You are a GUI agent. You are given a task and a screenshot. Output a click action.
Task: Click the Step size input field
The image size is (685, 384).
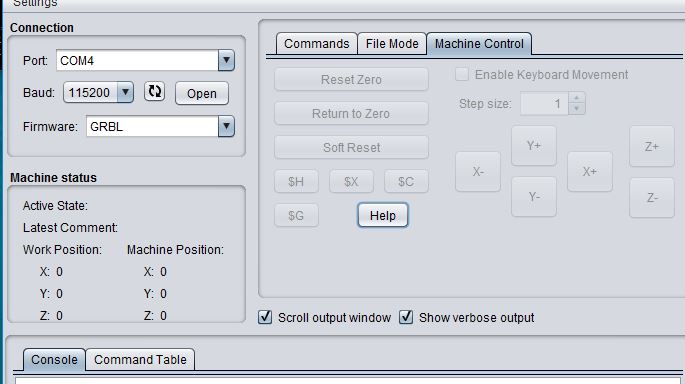tap(544, 104)
